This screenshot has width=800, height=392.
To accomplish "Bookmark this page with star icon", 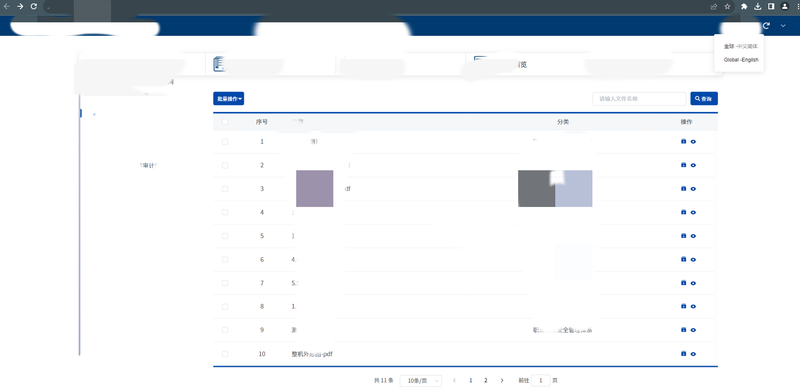I will click(x=728, y=7).
